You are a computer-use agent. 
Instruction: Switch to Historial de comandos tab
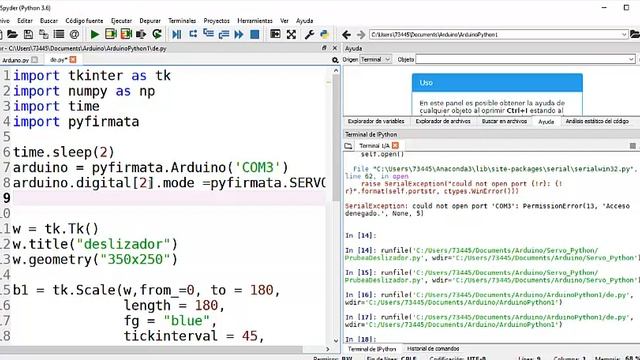tap(433, 349)
